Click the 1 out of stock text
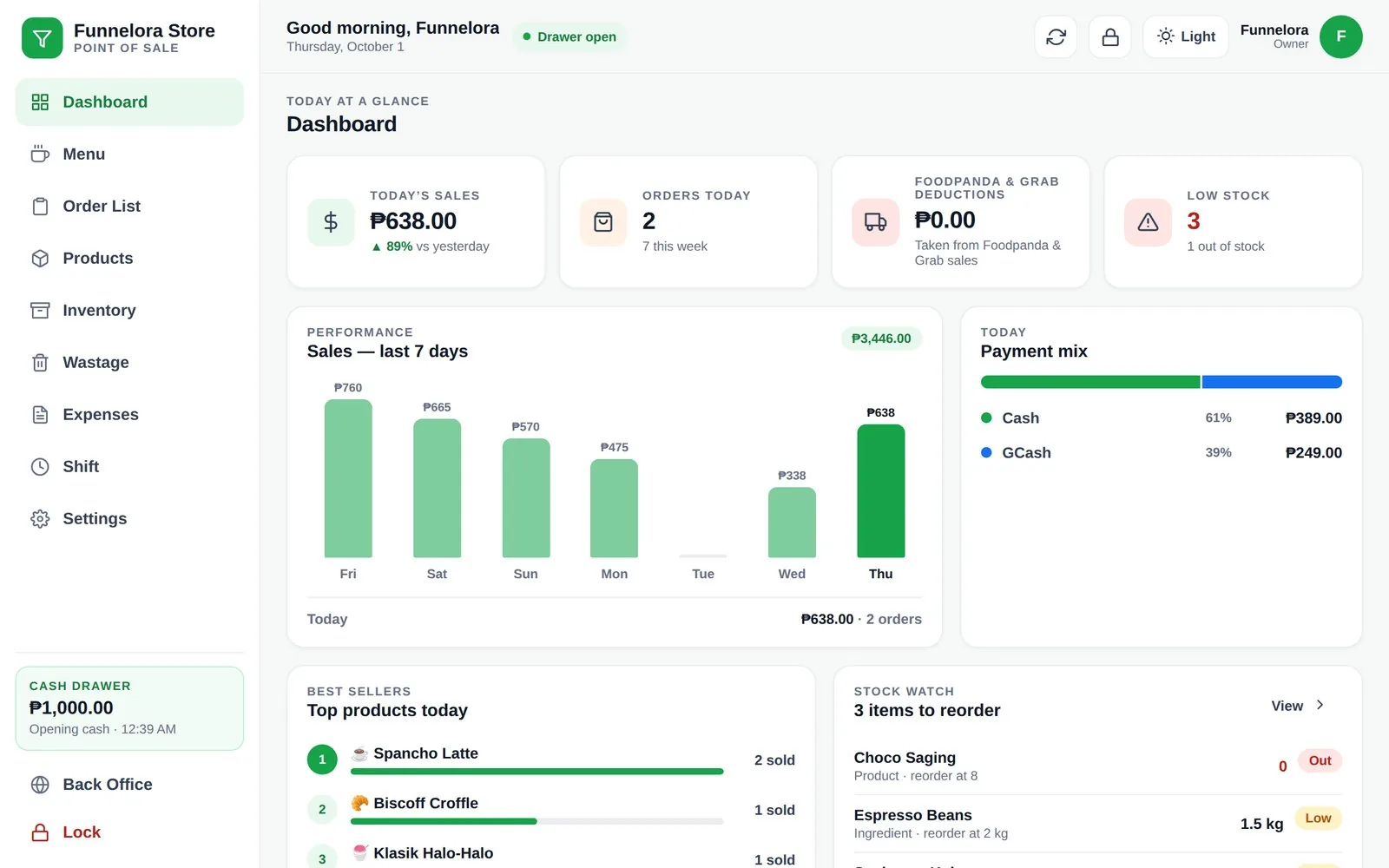Screen dimensions: 1389x868 (1226, 247)
